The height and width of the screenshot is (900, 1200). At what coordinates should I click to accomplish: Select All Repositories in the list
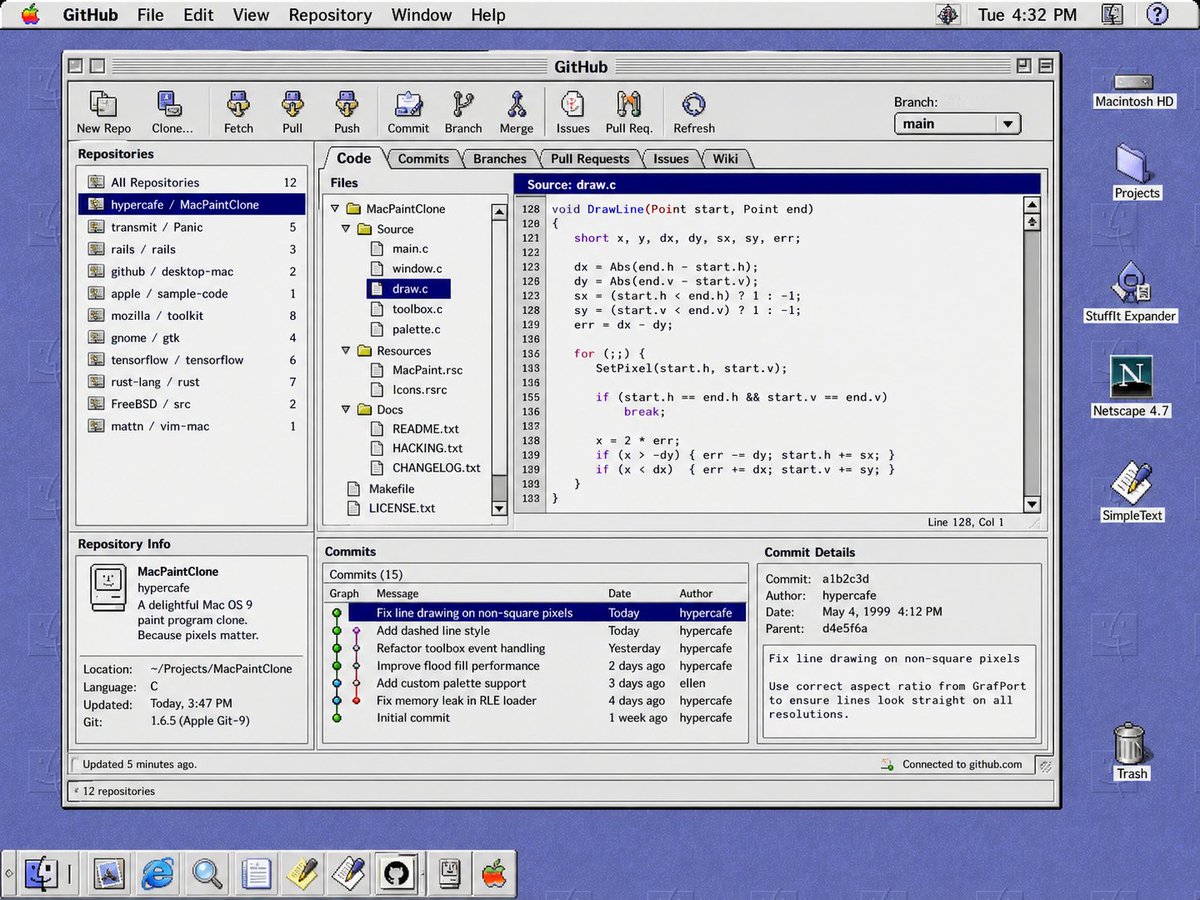192,182
